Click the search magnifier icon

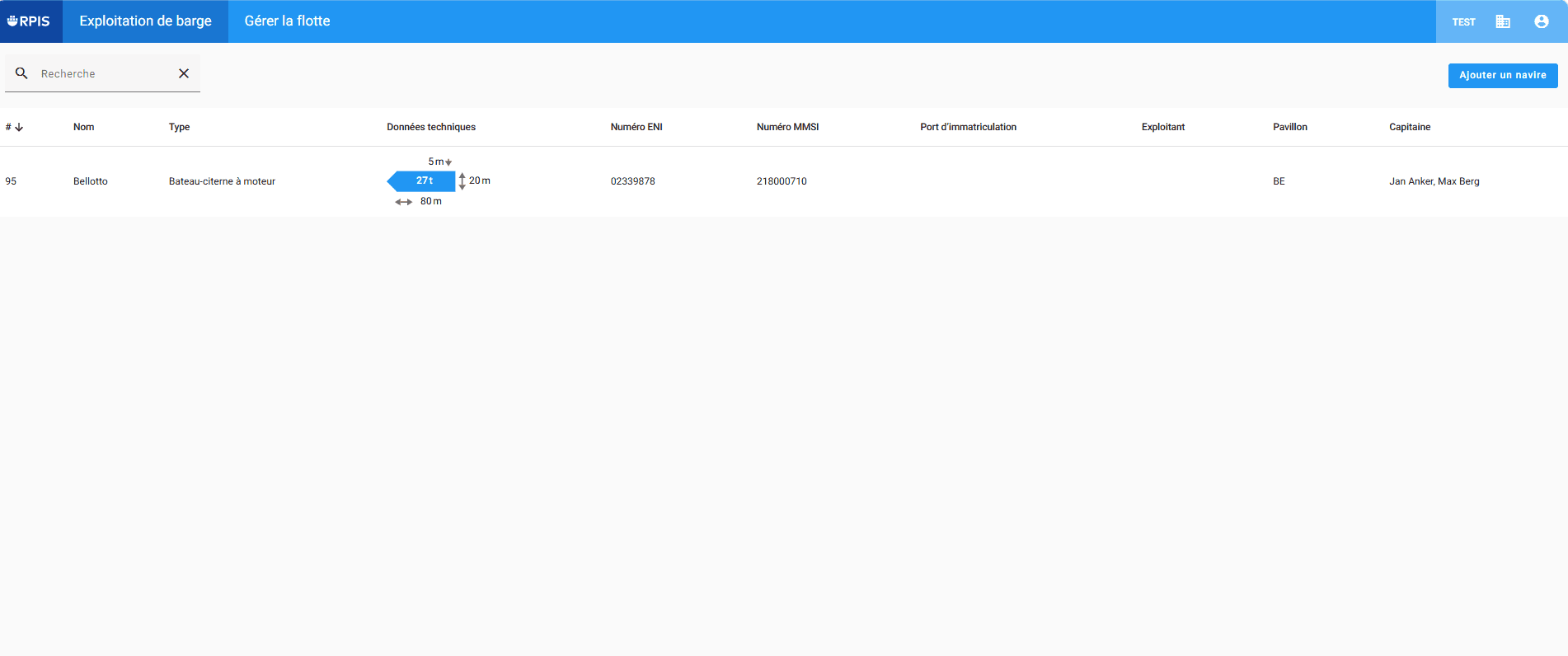click(22, 73)
